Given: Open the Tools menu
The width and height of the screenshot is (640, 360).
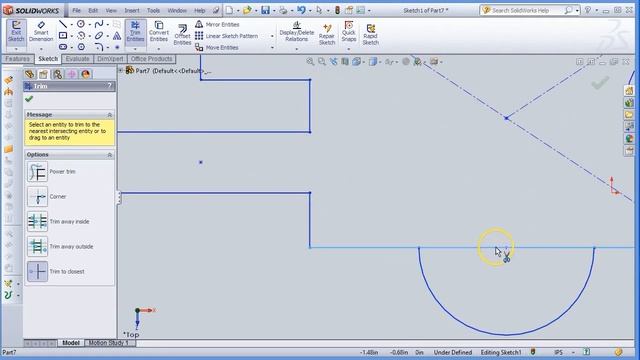Looking at the screenshot, I should (x=153, y=10).
